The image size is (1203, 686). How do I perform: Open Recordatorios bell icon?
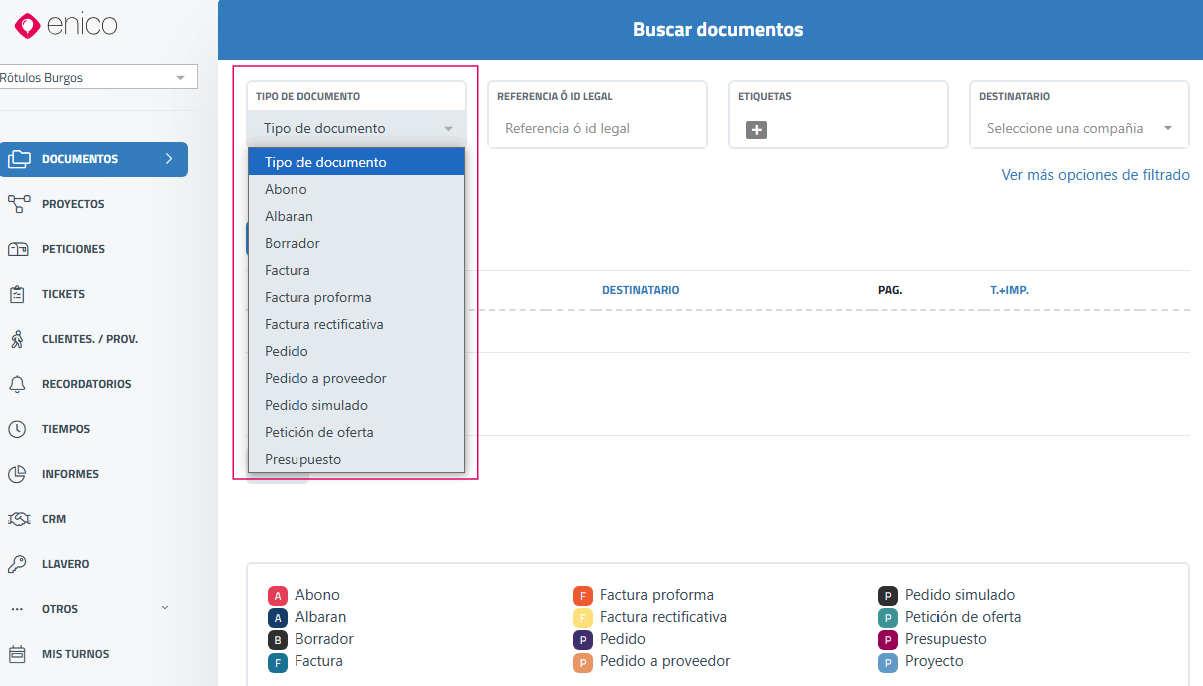pyautogui.click(x=18, y=384)
